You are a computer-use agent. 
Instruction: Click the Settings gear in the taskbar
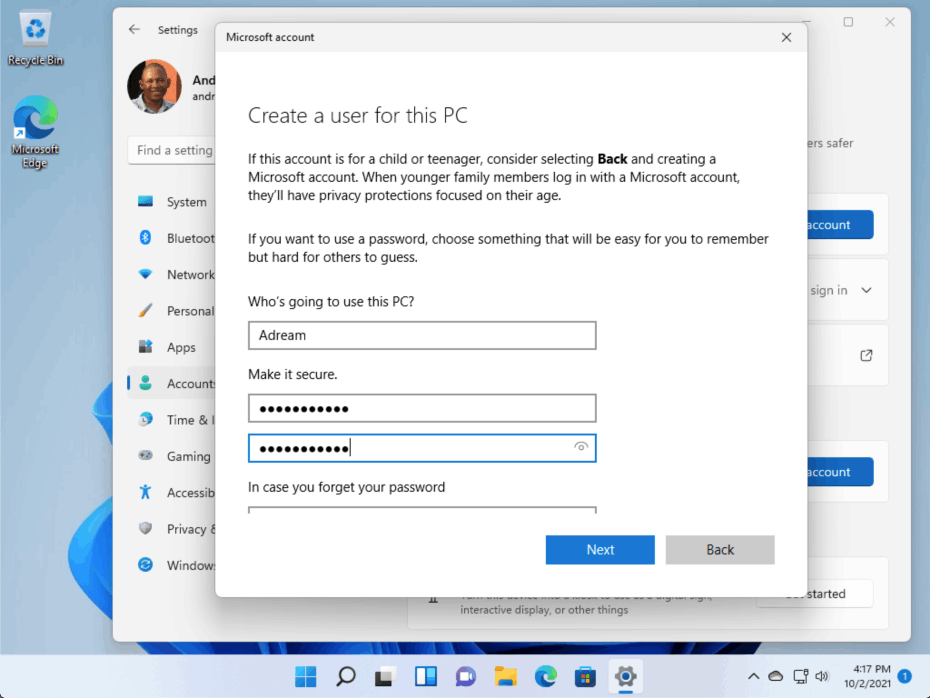tap(625, 677)
